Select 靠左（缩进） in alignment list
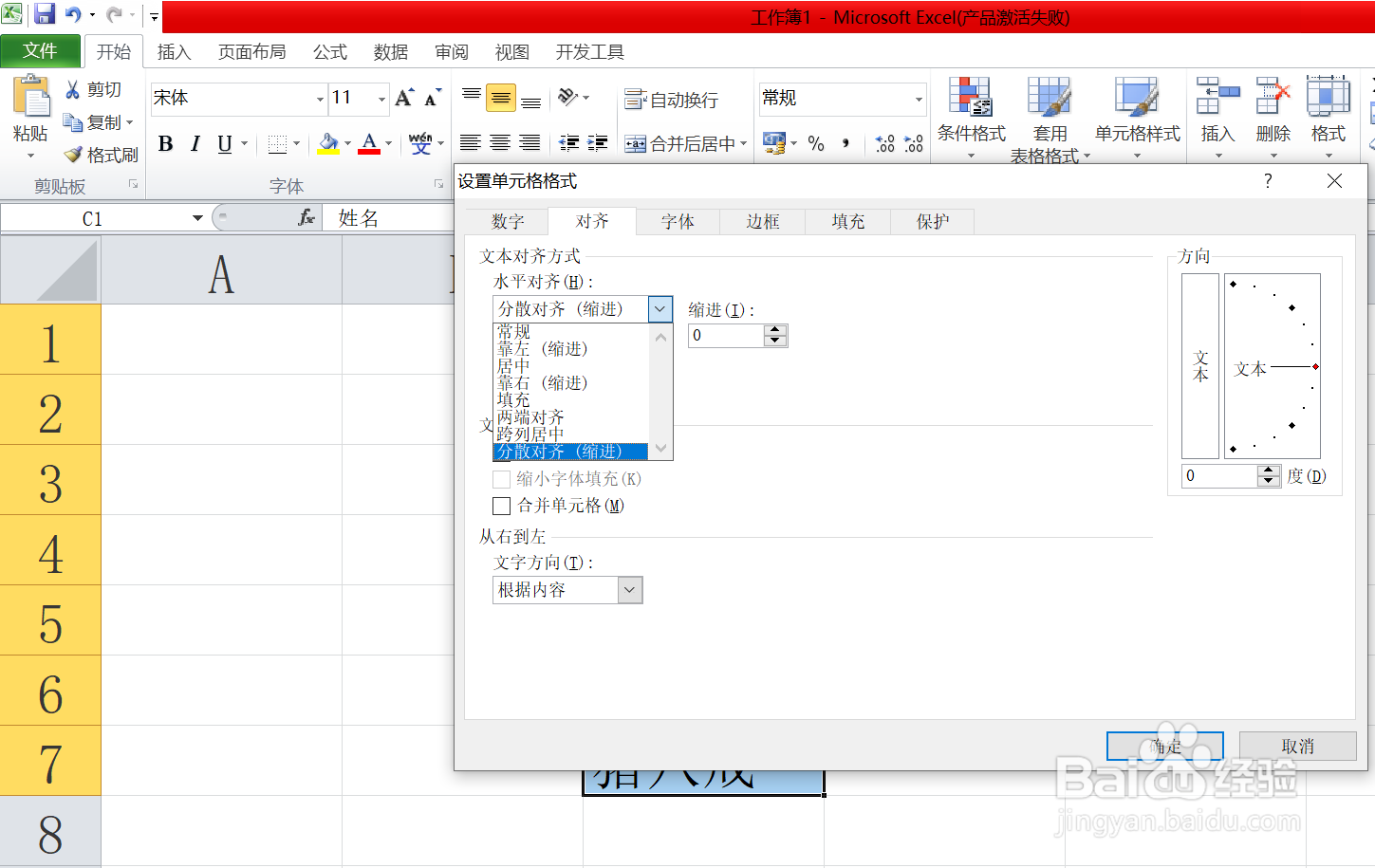 tap(543, 349)
